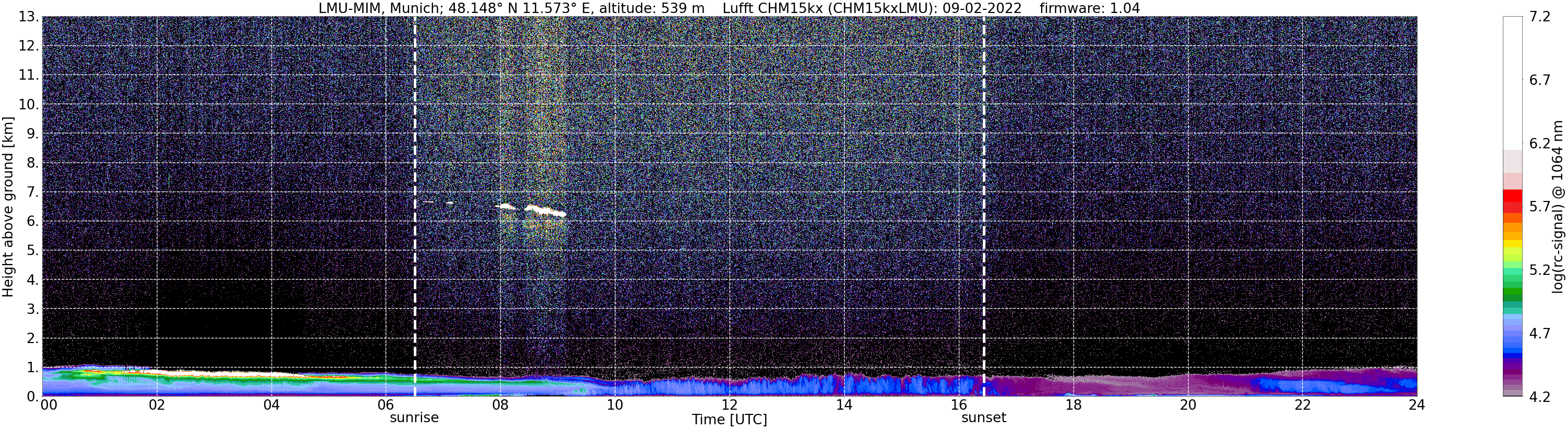Image resolution: width=1568 pixels, height=430 pixels.
Task: Click the 'Time [UTC]' axis label
Action: 729,420
